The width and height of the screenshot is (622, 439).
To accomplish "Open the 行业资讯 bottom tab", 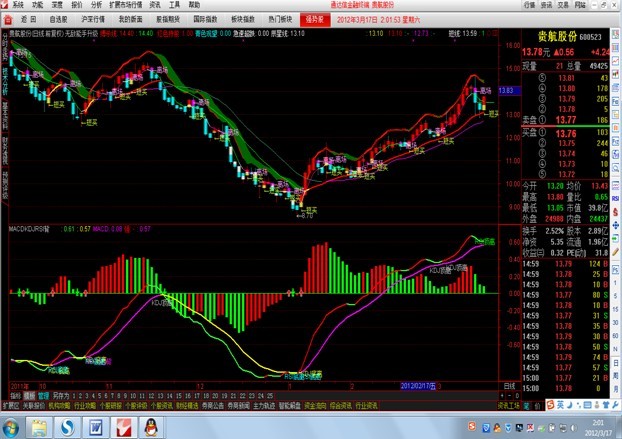I will coord(367,406).
